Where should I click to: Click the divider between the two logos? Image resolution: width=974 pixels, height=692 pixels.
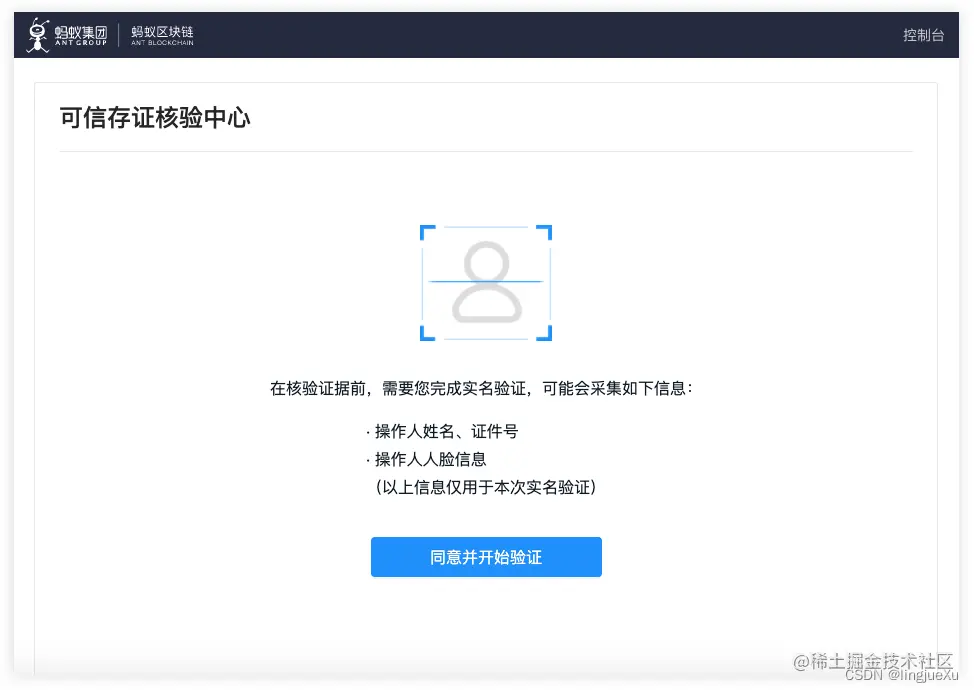(116, 34)
